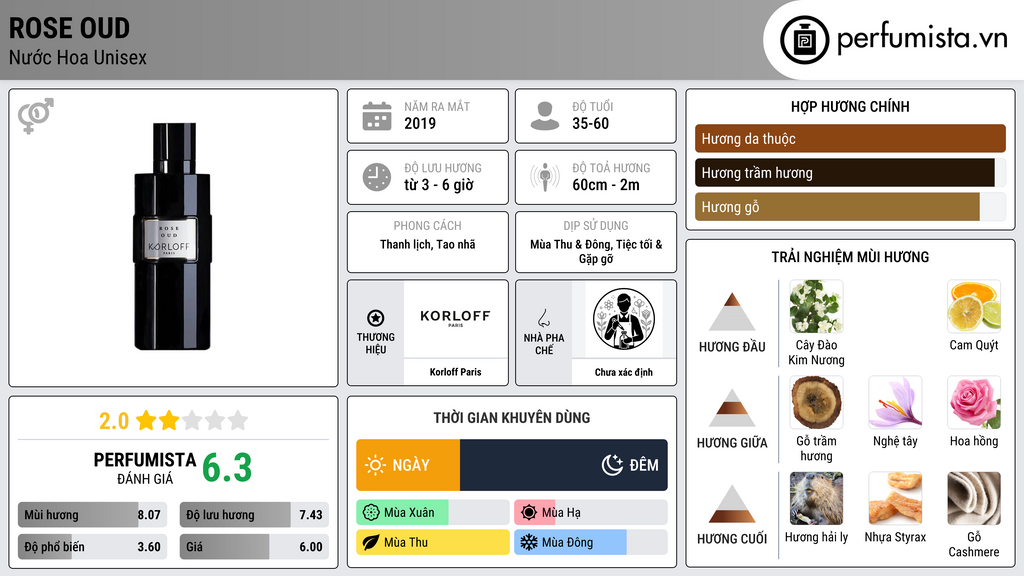Click the Mùi hương 8.07 rating bar

(x=92, y=515)
